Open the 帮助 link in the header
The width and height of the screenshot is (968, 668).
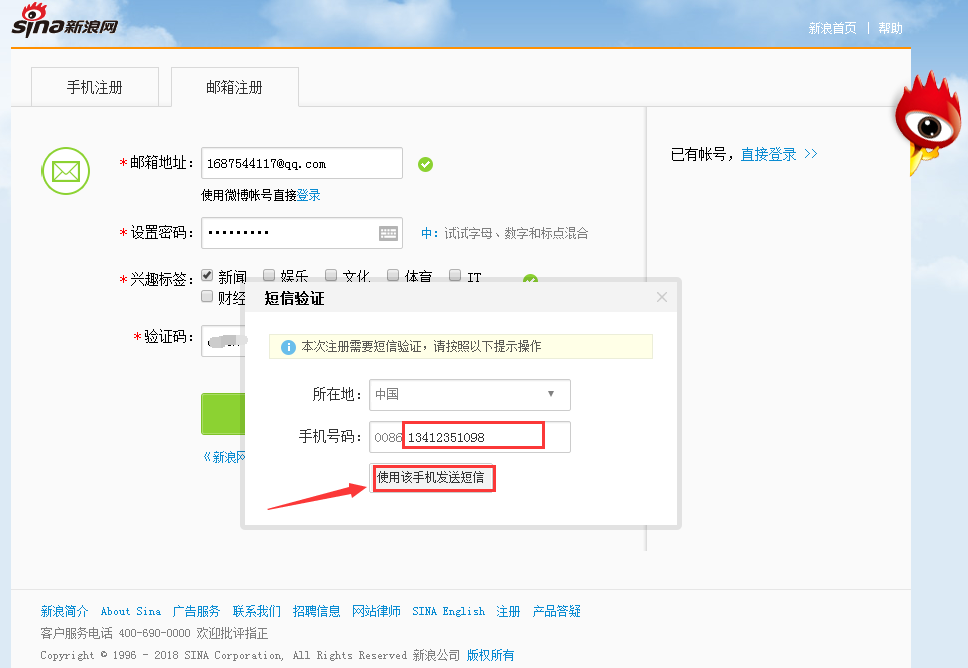(890, 28)
